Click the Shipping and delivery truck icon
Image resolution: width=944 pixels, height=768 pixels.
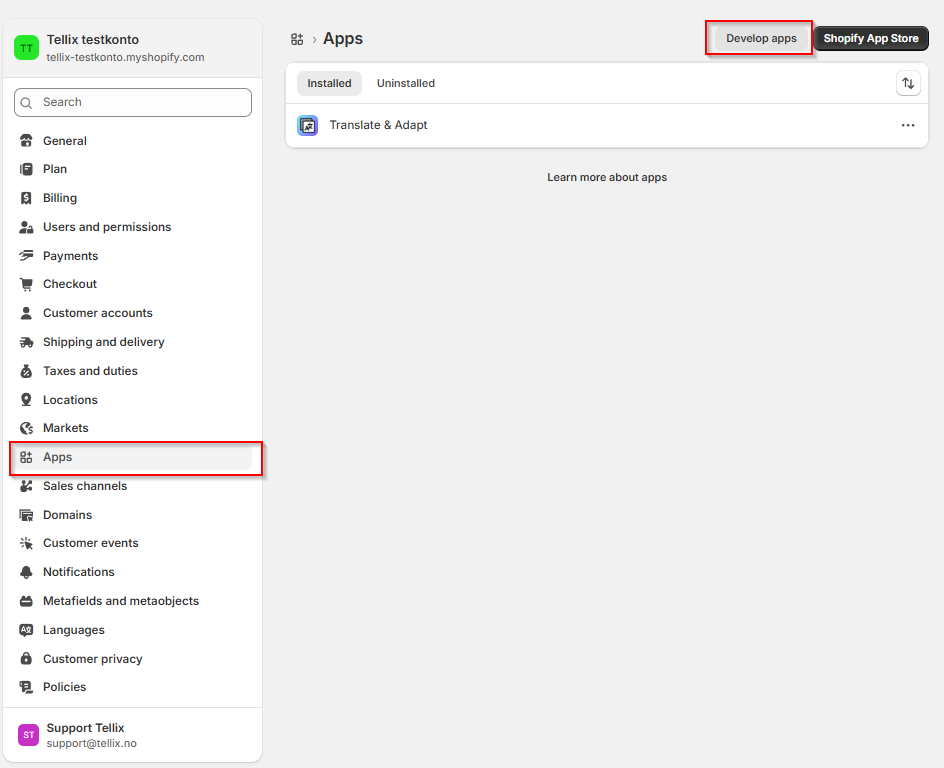point(27,342)
